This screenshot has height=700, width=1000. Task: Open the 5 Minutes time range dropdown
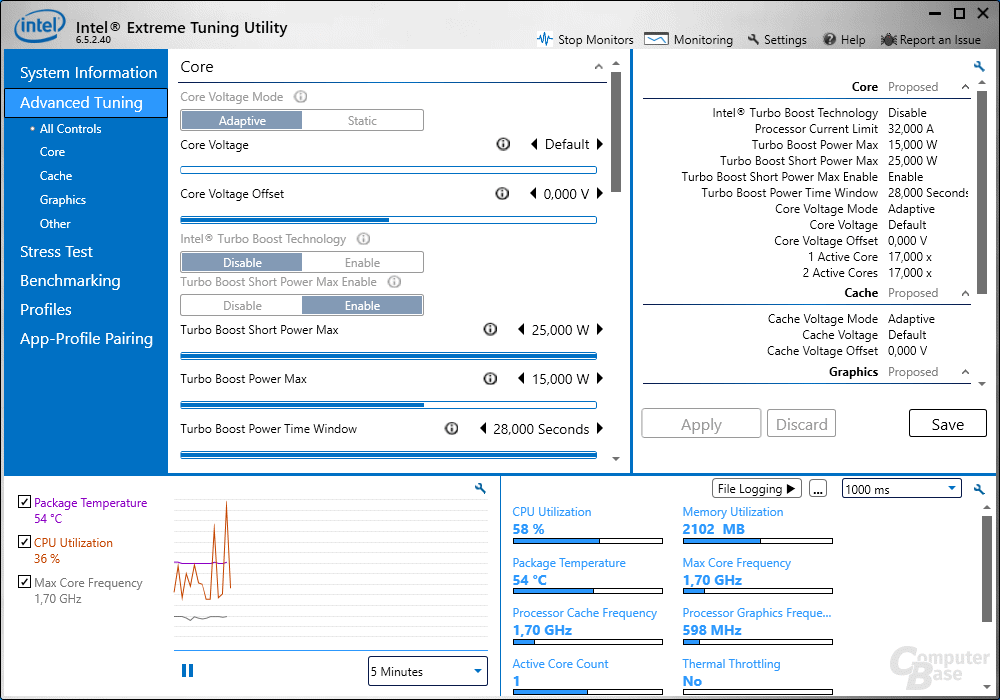click(427, 672)
